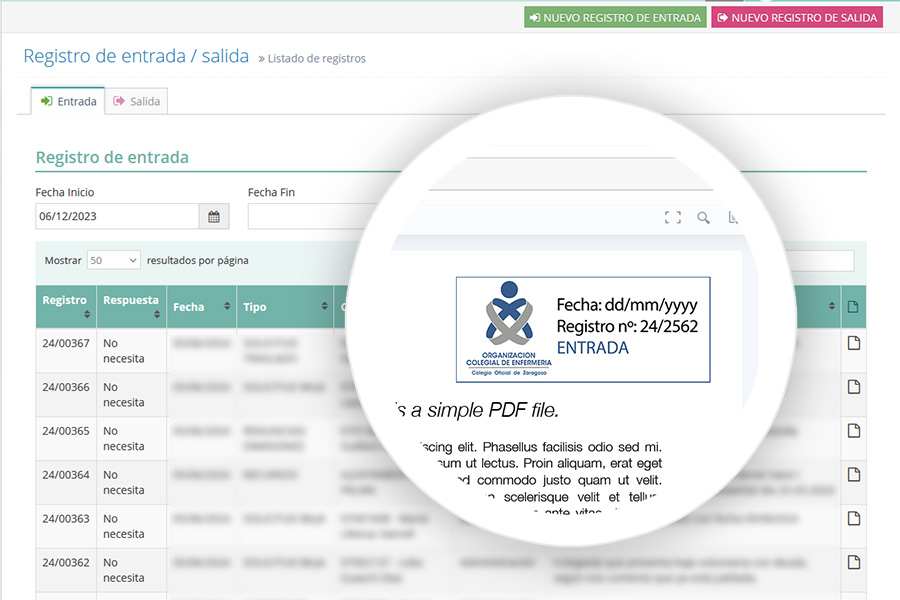Focus the Fecha Inicio date field
This screenshot has height=600, width=900.
click(118, 216)
